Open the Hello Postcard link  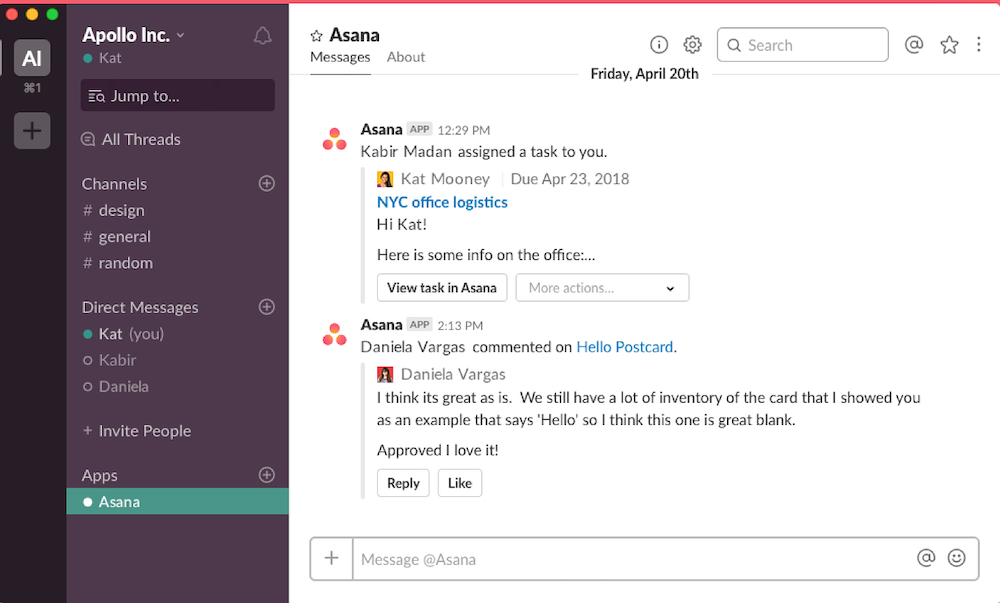click(624, 347)
